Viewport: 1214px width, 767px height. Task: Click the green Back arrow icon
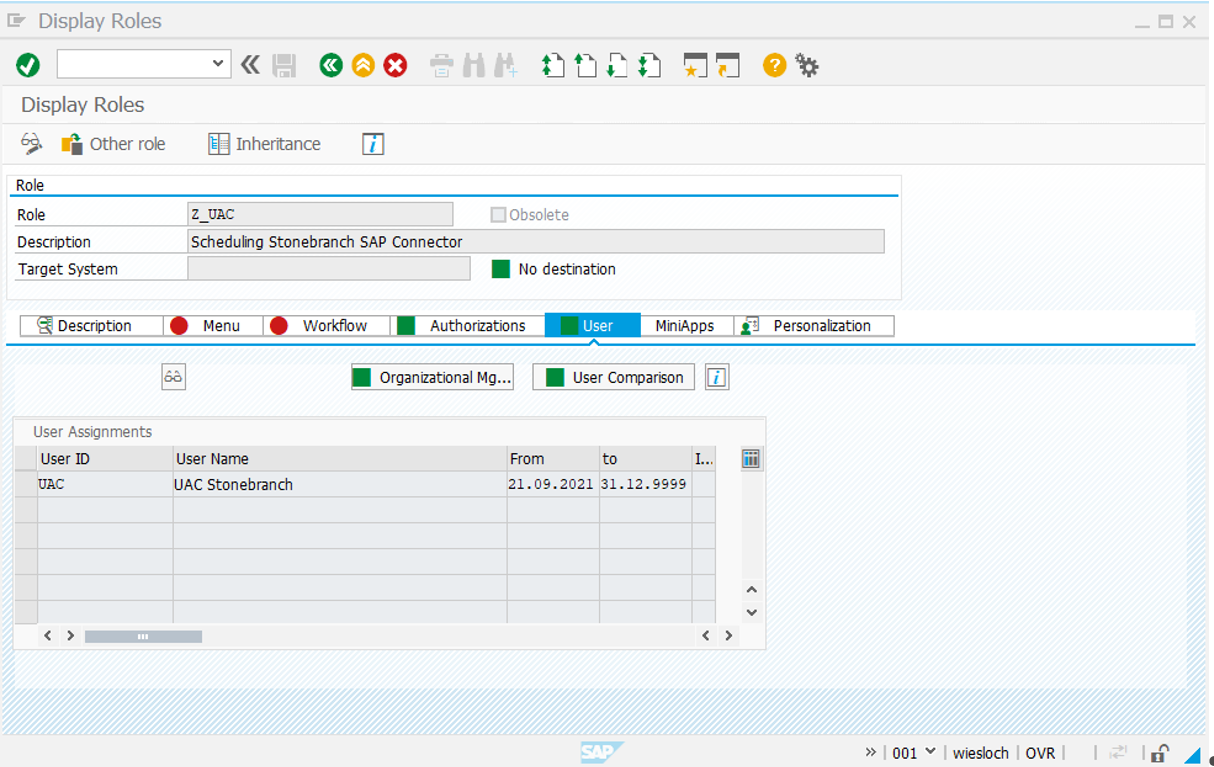point(331,66)
